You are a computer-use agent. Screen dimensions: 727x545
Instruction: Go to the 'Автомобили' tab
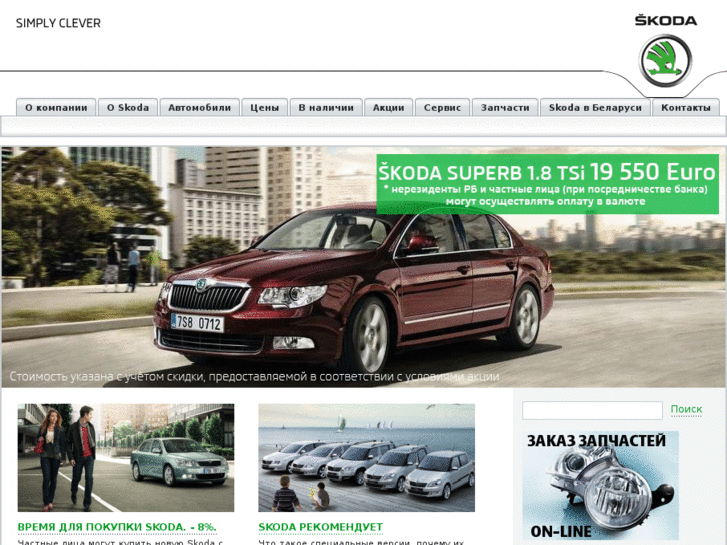pyautogui.click(x=199, y=107)
